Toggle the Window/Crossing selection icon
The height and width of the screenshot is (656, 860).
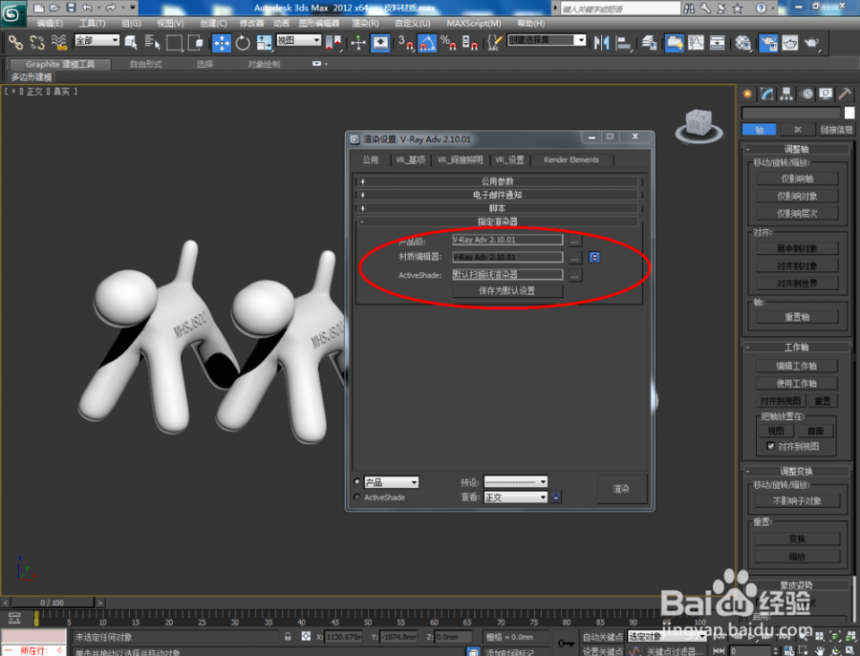(x=195, y=43)
